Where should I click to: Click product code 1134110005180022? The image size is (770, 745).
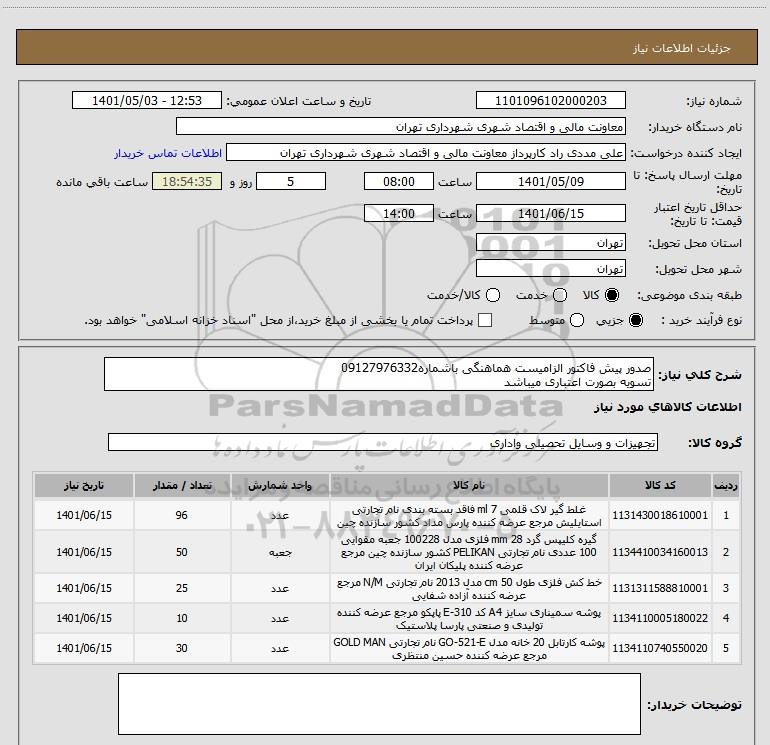pyautogui.click(x=660, y=618)
